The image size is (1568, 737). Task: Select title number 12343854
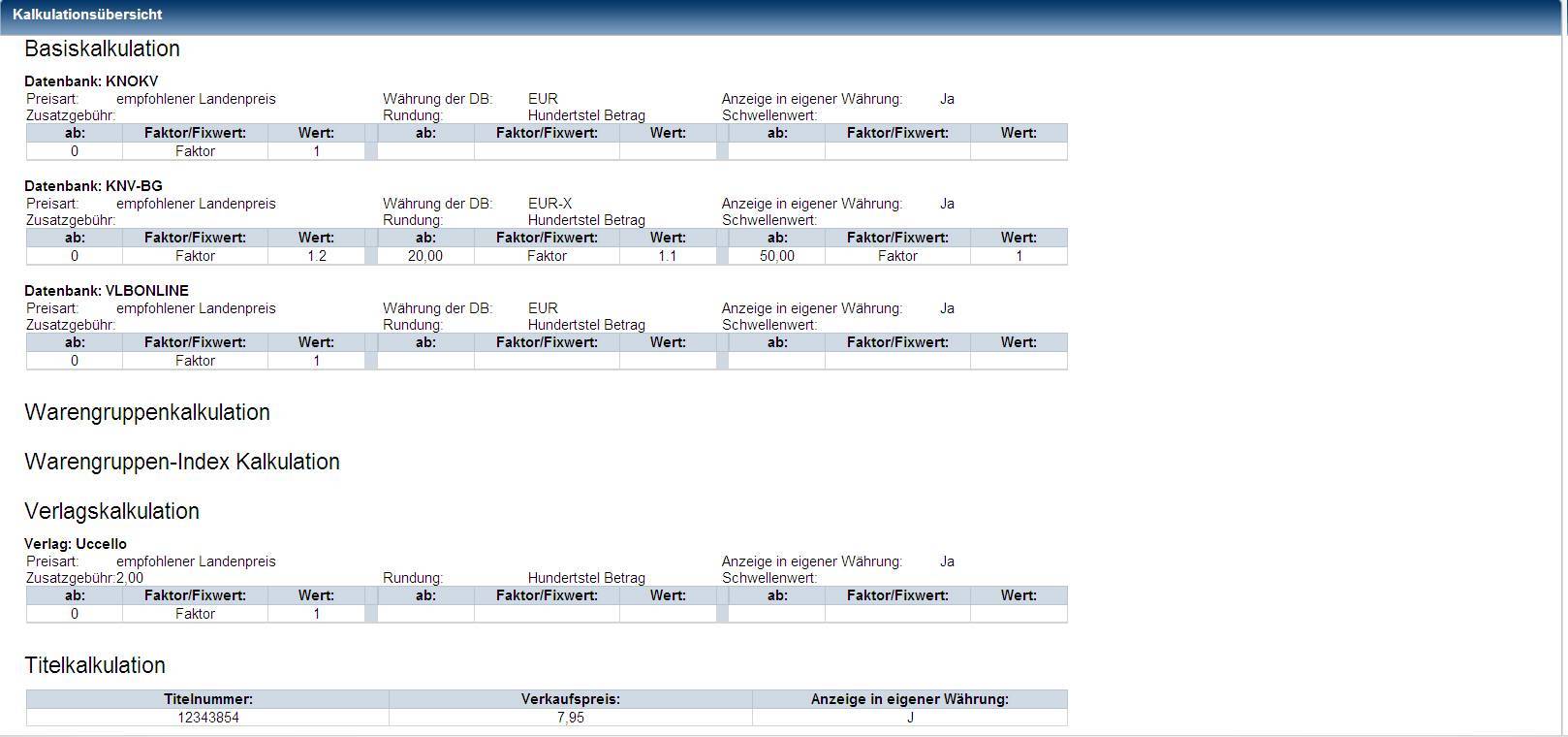pos(208,718)
